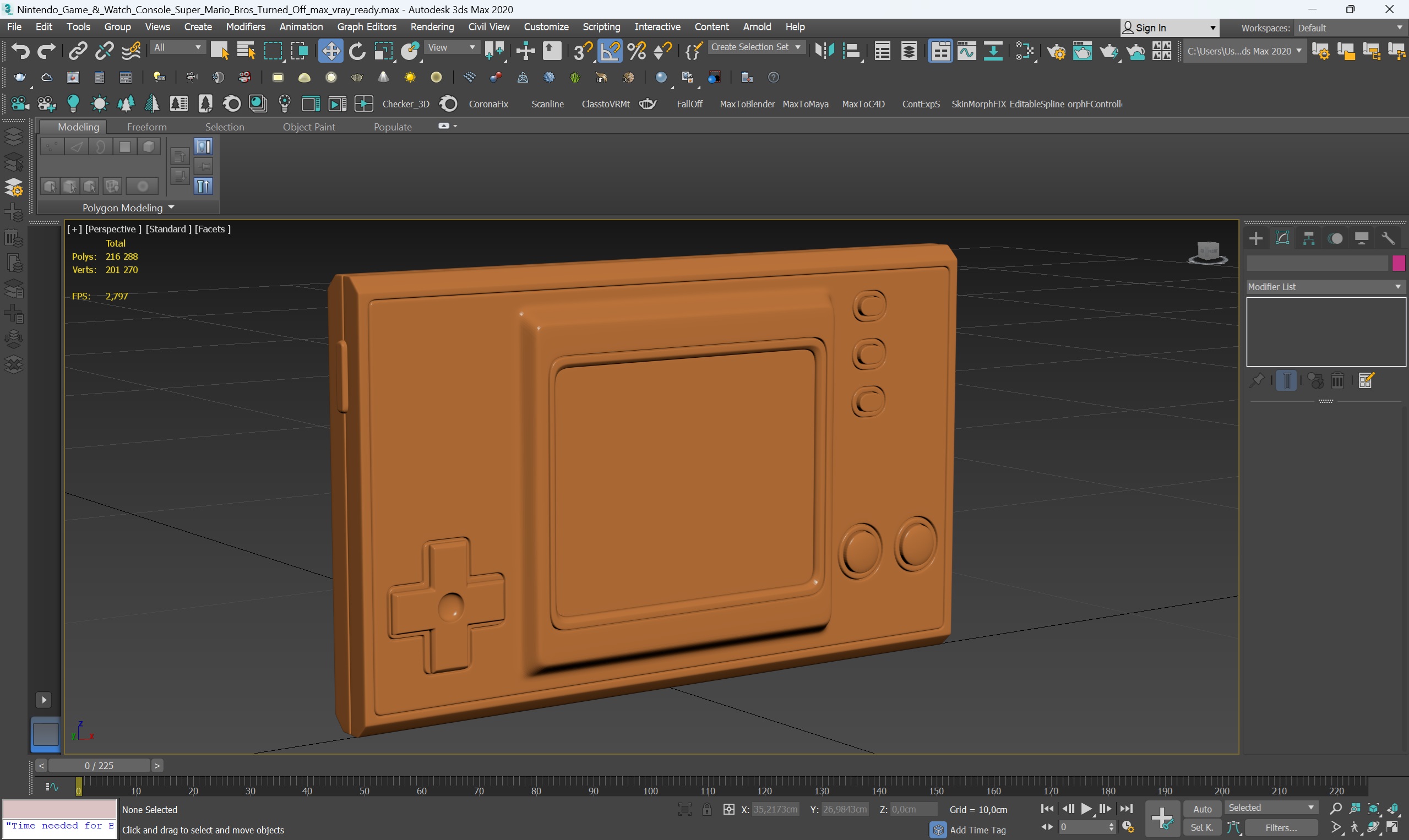Image resolution: width=1409 pixels, height=840 pixels.
Task: Click the Checker_3D script button
Action: tap(405, 104)
